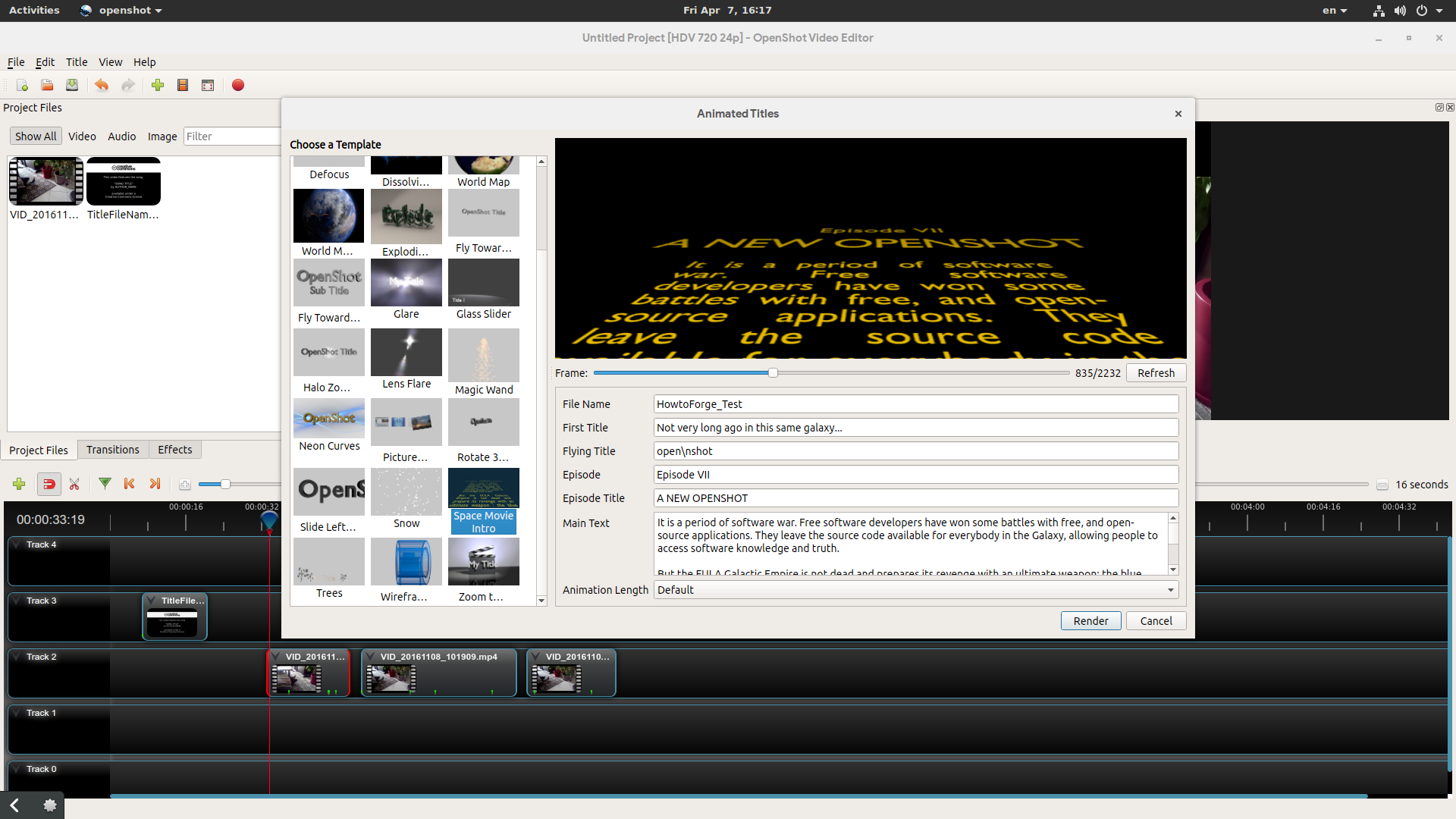1456x819 pixels.
Task: Select the Space Movie Intro template
Action: (484, 501)
